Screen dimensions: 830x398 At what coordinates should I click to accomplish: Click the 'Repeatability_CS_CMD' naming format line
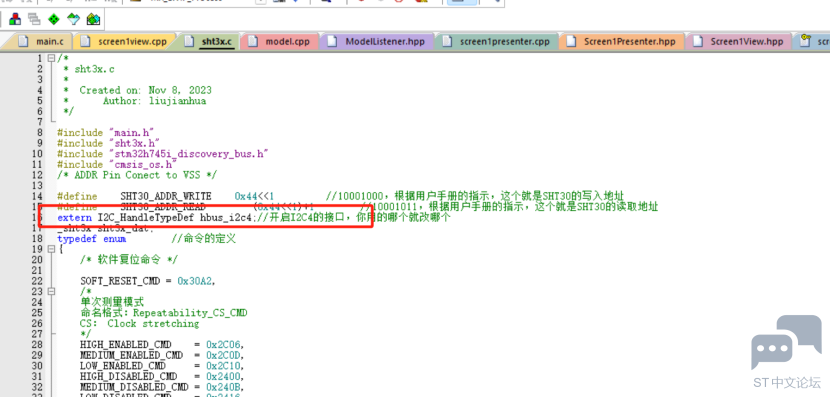(x=164, y=313)
